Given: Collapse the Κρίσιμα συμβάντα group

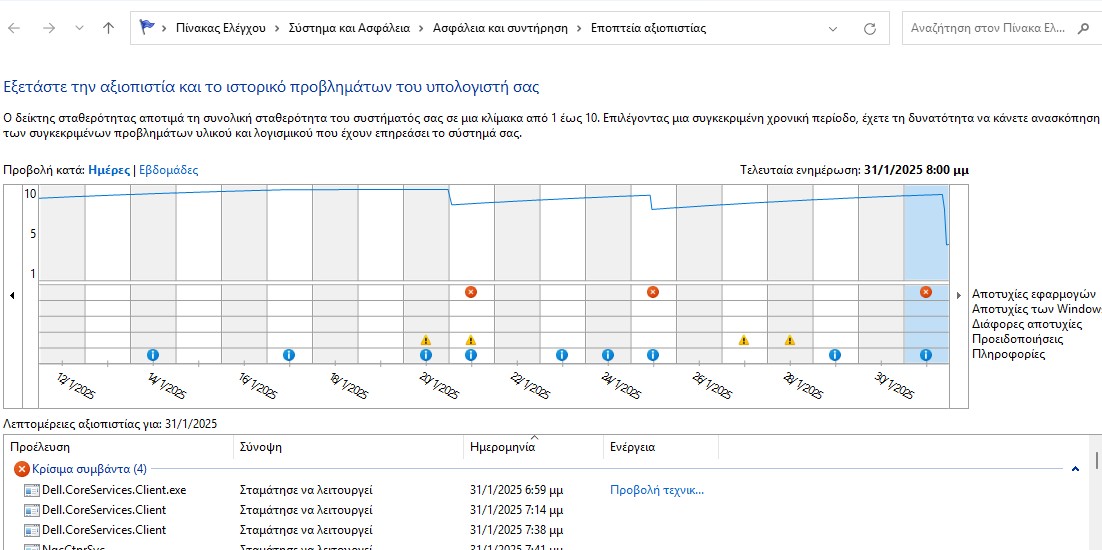Looking at the screenshot, I should (x=1075, y=469).
